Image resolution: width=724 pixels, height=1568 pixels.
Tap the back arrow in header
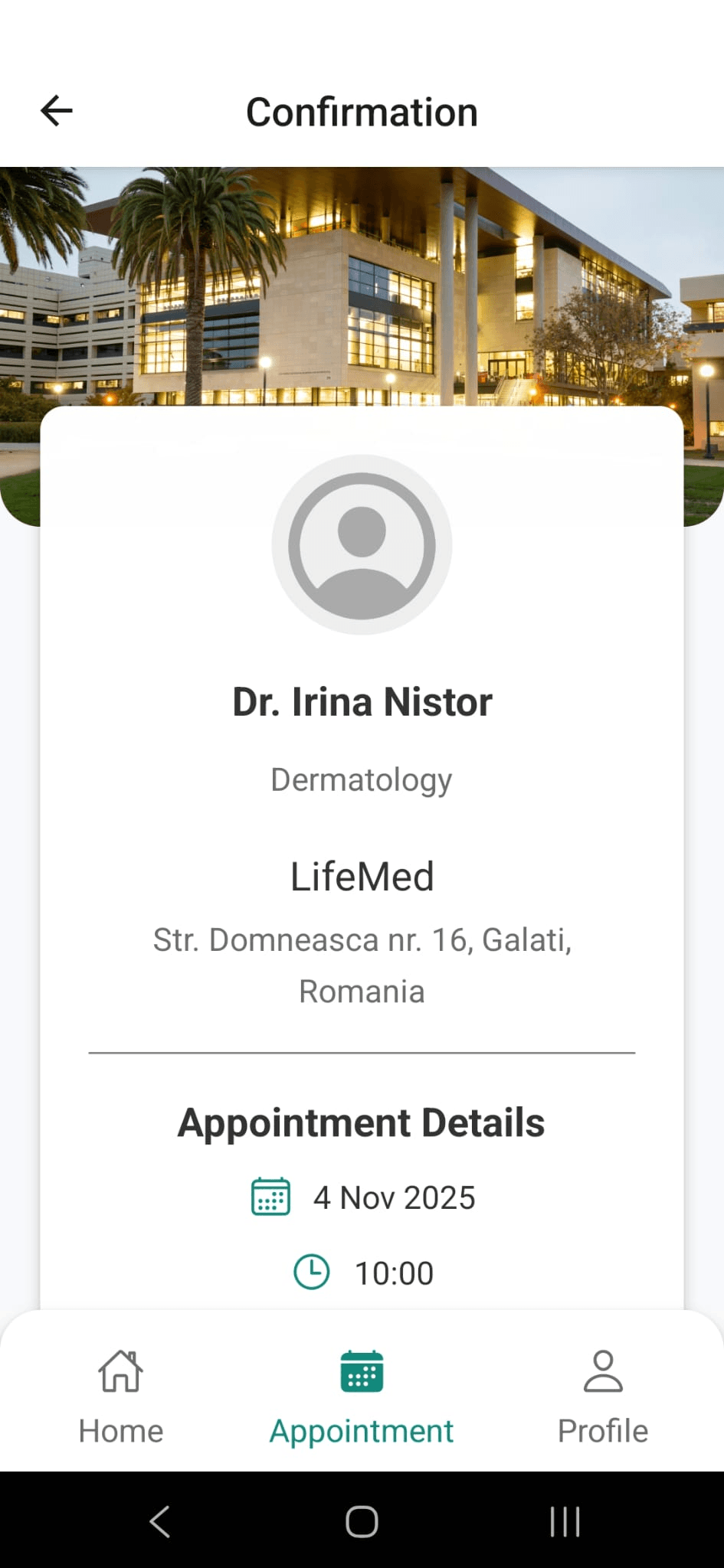point(57,111)
